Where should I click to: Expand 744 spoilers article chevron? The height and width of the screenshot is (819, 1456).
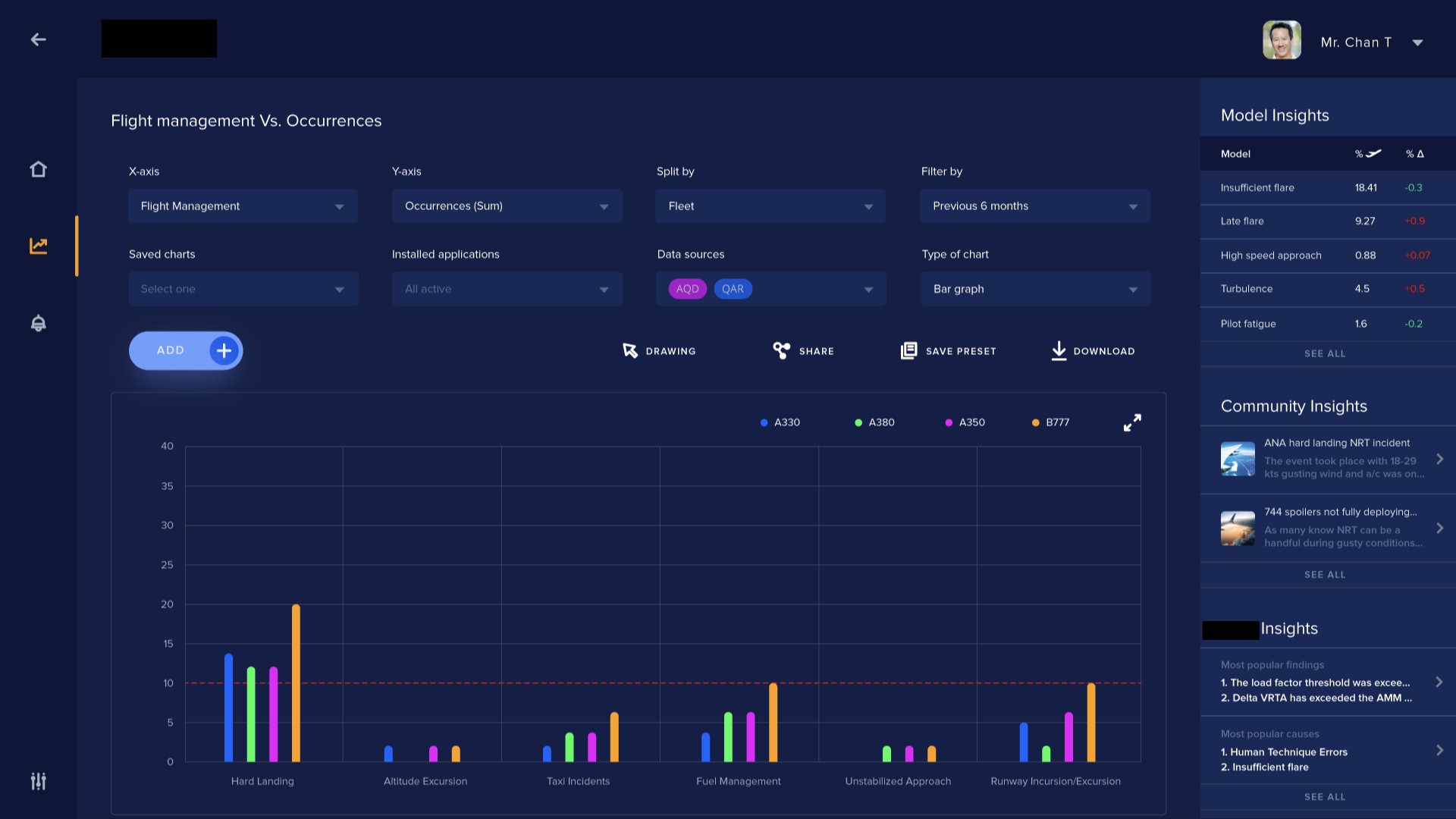[1439, 528]
